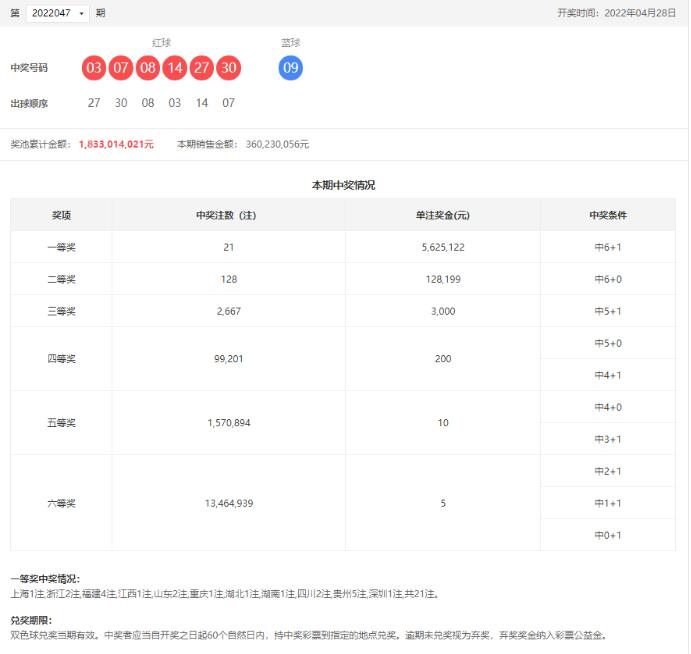Click the 中奖条件 column header
This screenshot has width=691, height=654.
pyautogui.click(x=608, y=216)
